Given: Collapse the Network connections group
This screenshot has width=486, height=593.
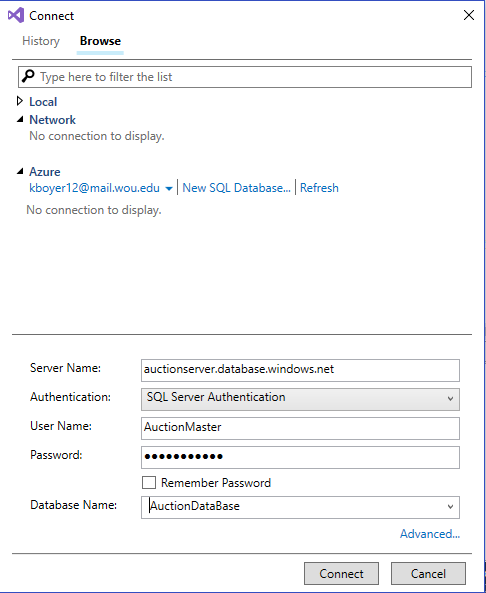Looking at the screenshot, I should pos(20,120).
